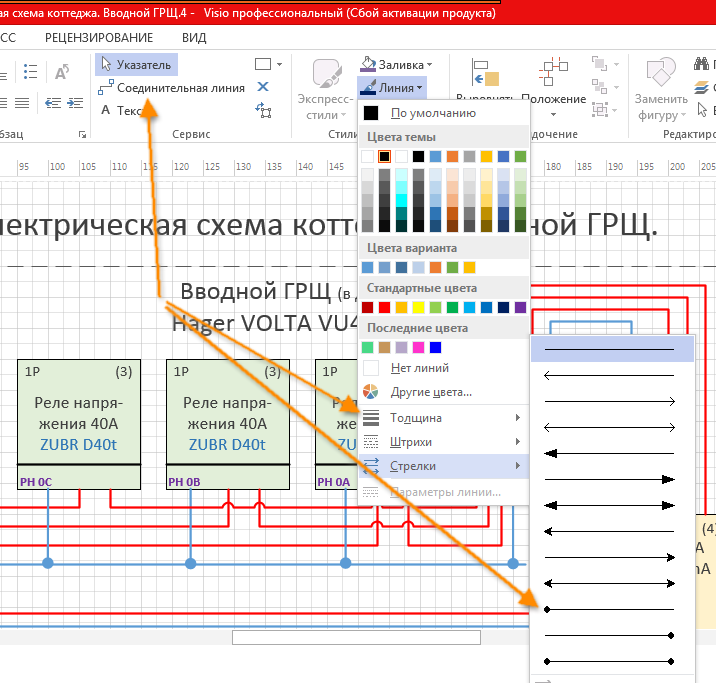Open the Стрелки arrows submenu

pos(440,466)
